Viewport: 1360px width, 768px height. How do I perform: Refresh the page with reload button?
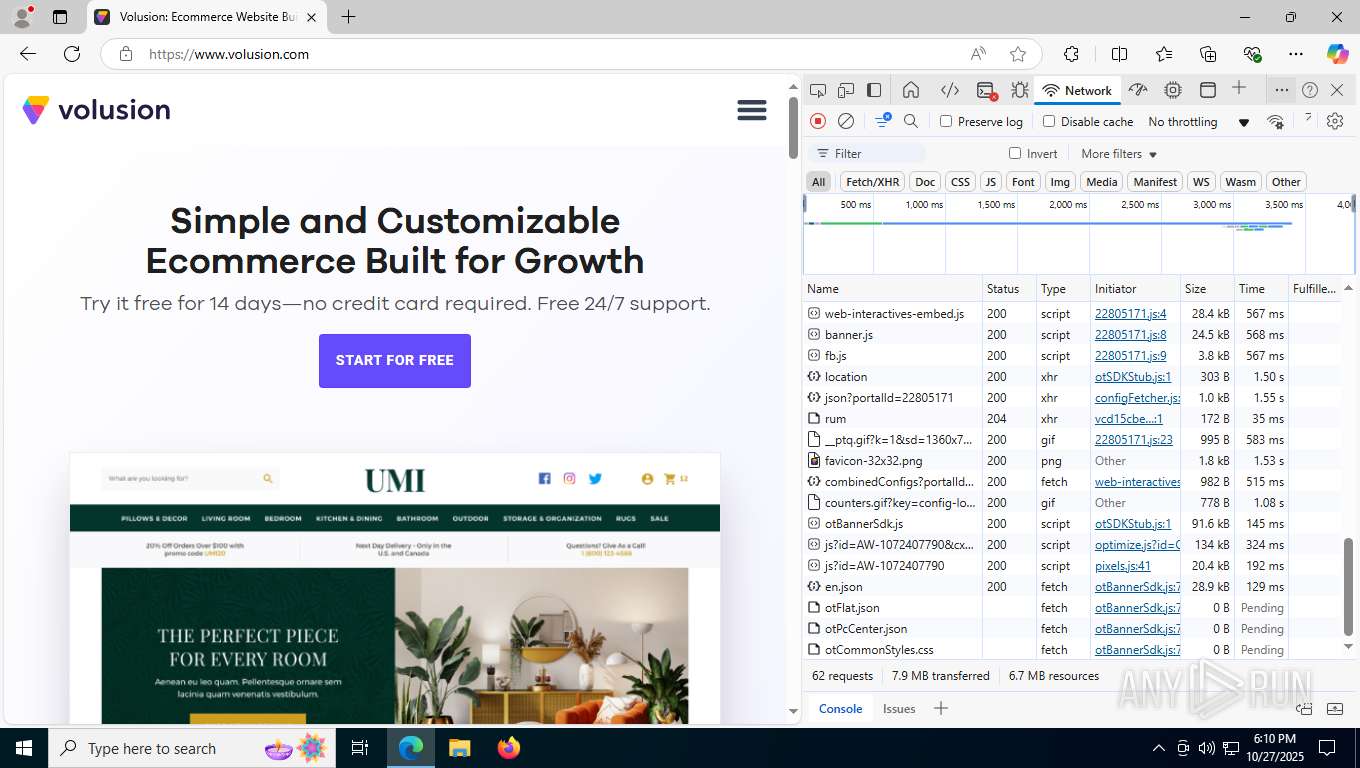[x=72, y=54]
